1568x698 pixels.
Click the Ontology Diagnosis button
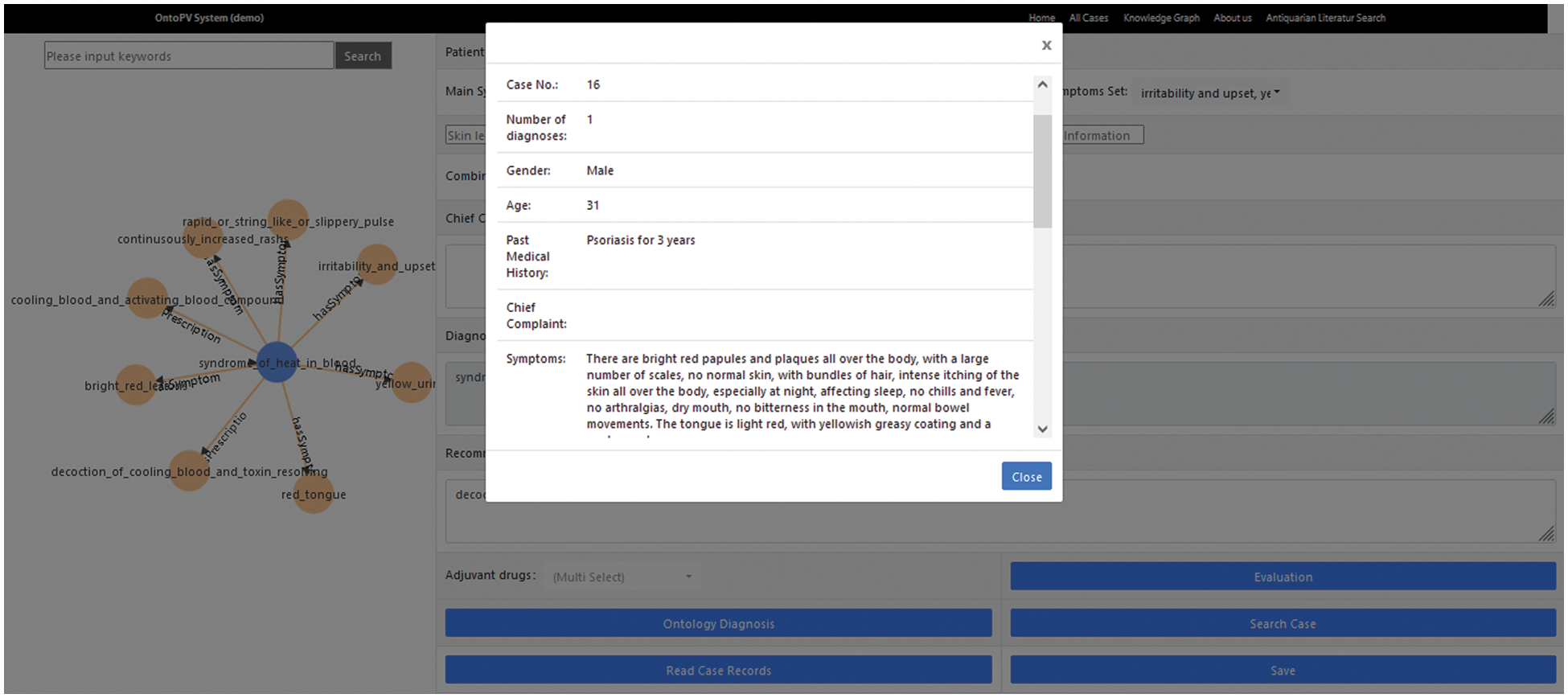pos(718,623)
